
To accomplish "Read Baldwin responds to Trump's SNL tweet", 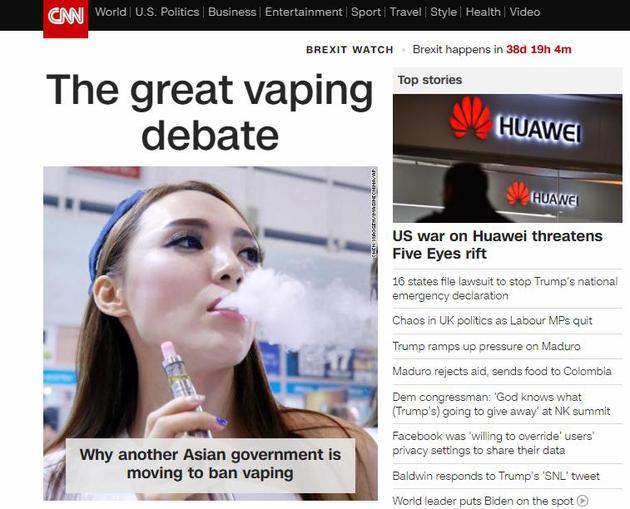I will click(x=496, y=476).
